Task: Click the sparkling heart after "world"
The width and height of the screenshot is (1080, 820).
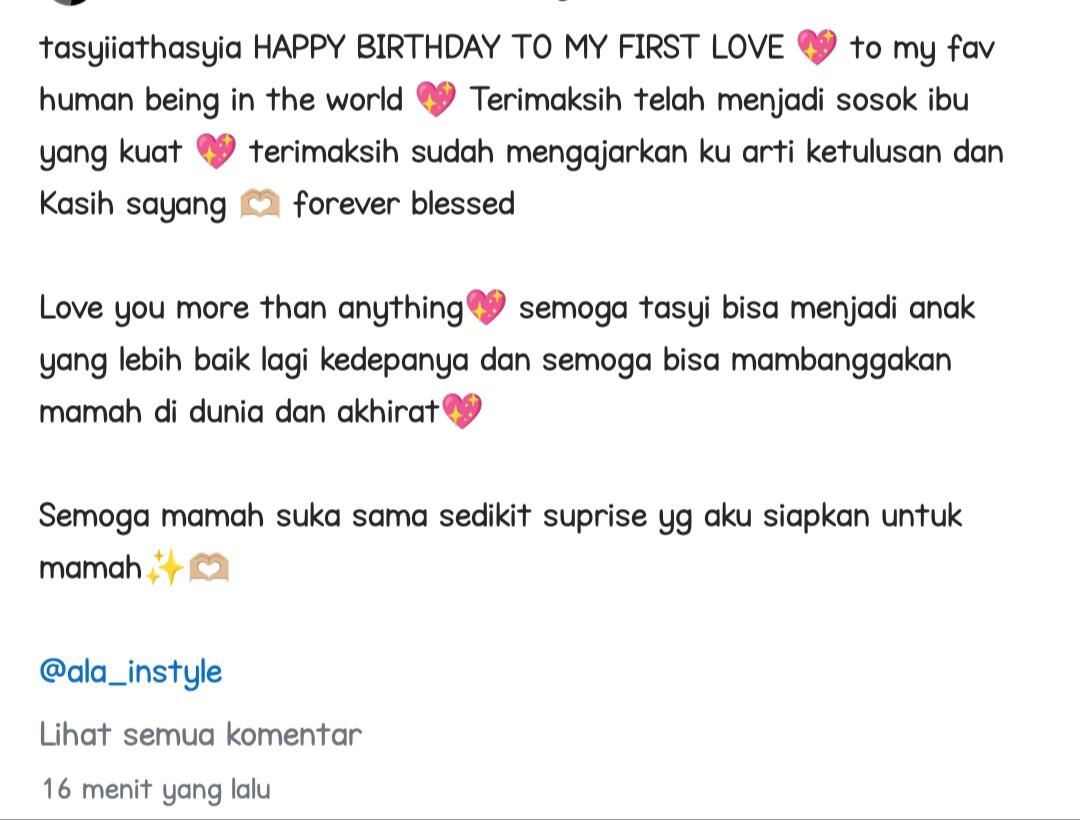Action: point(436,100)
